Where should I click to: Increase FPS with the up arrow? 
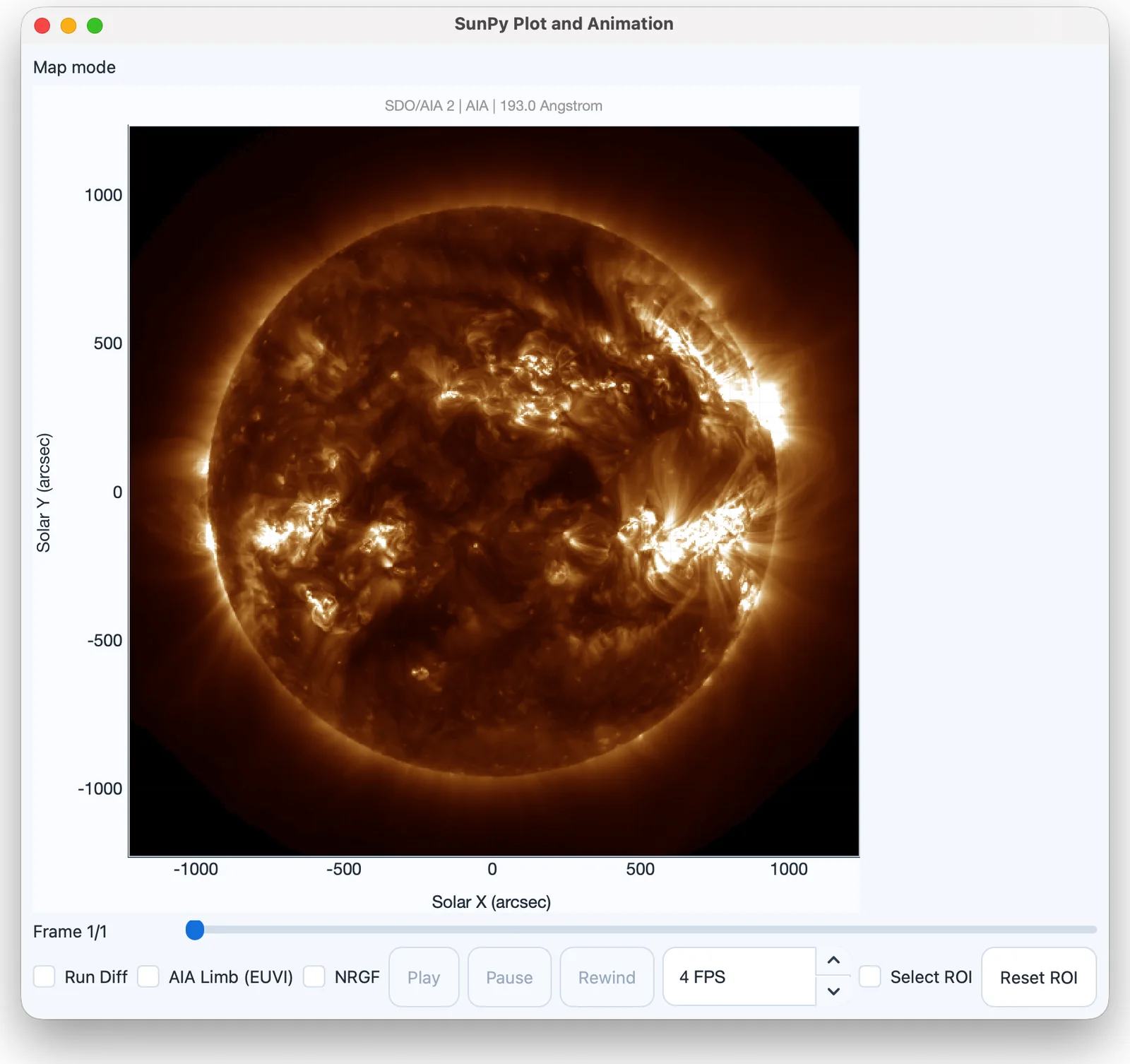click(833, 961)
